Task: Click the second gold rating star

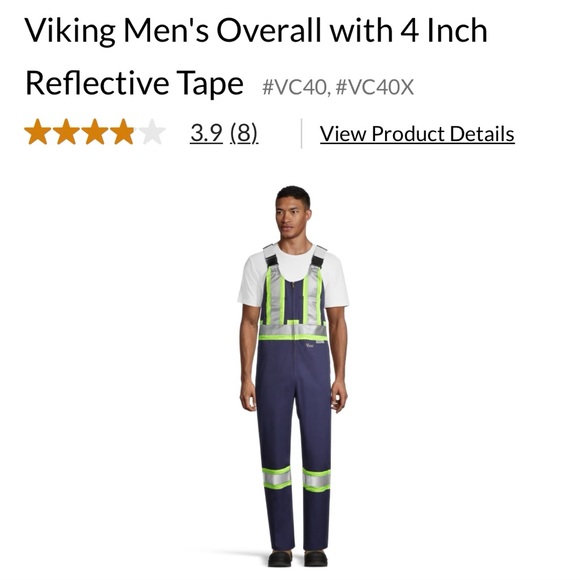Action: tap(66, 131)
